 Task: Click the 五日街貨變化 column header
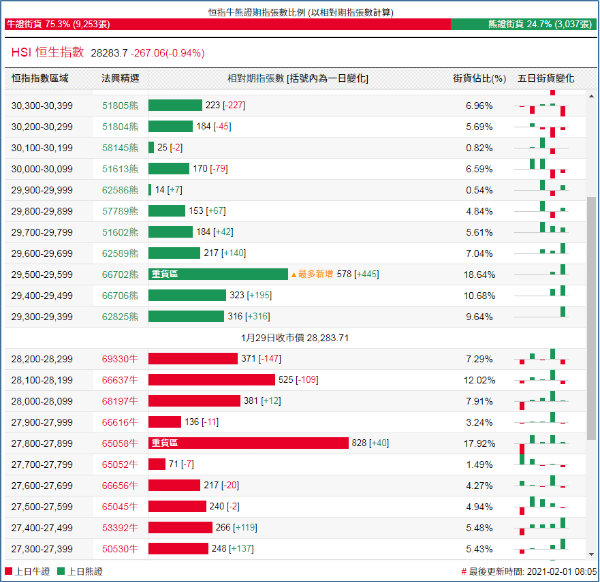[x=546, y=78]
